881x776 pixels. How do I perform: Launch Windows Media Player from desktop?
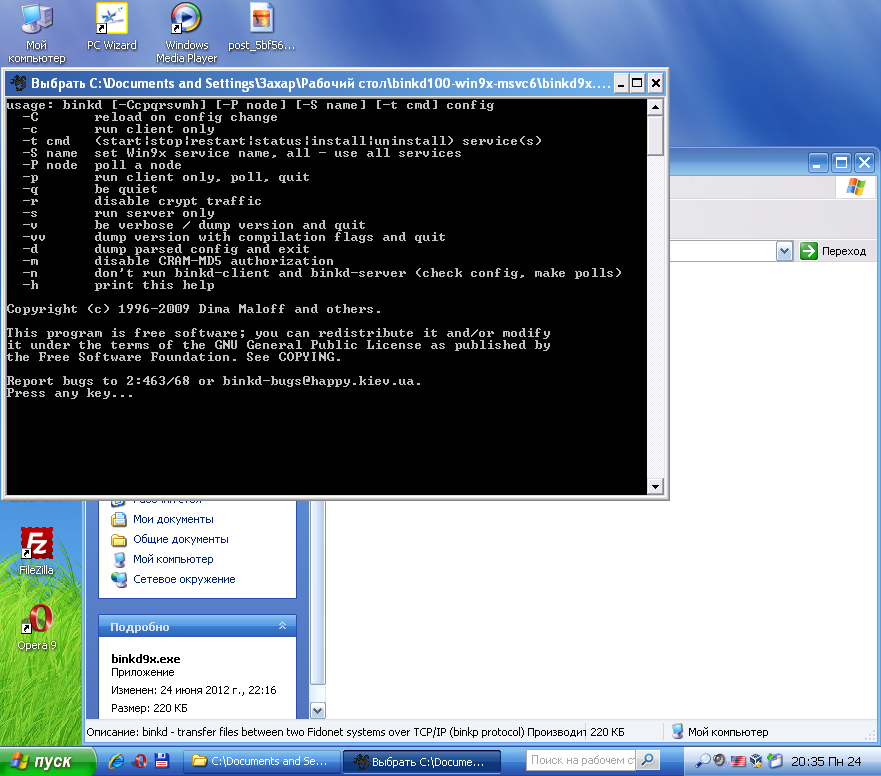coord(186,33)
